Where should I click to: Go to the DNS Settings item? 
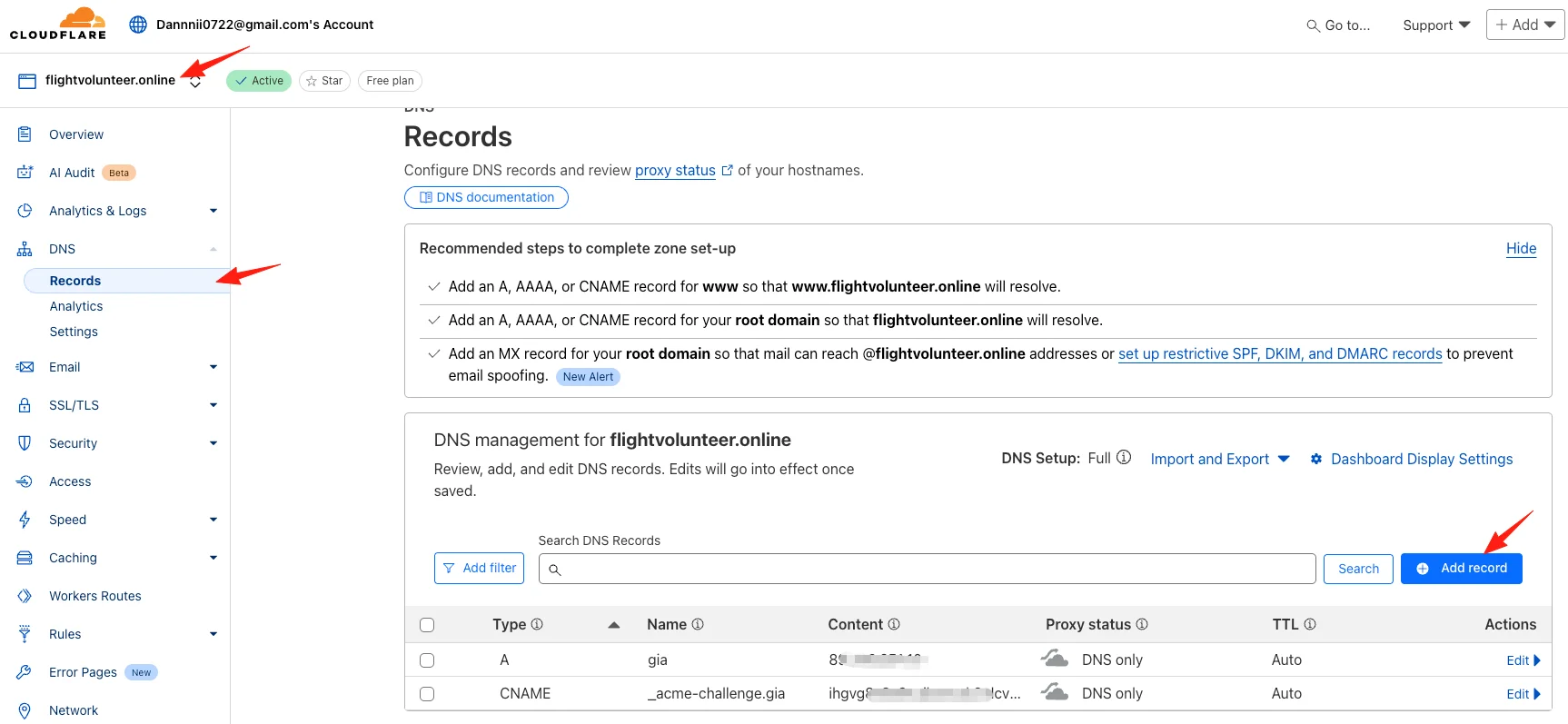pyautogui.click(x=74, y=332)
